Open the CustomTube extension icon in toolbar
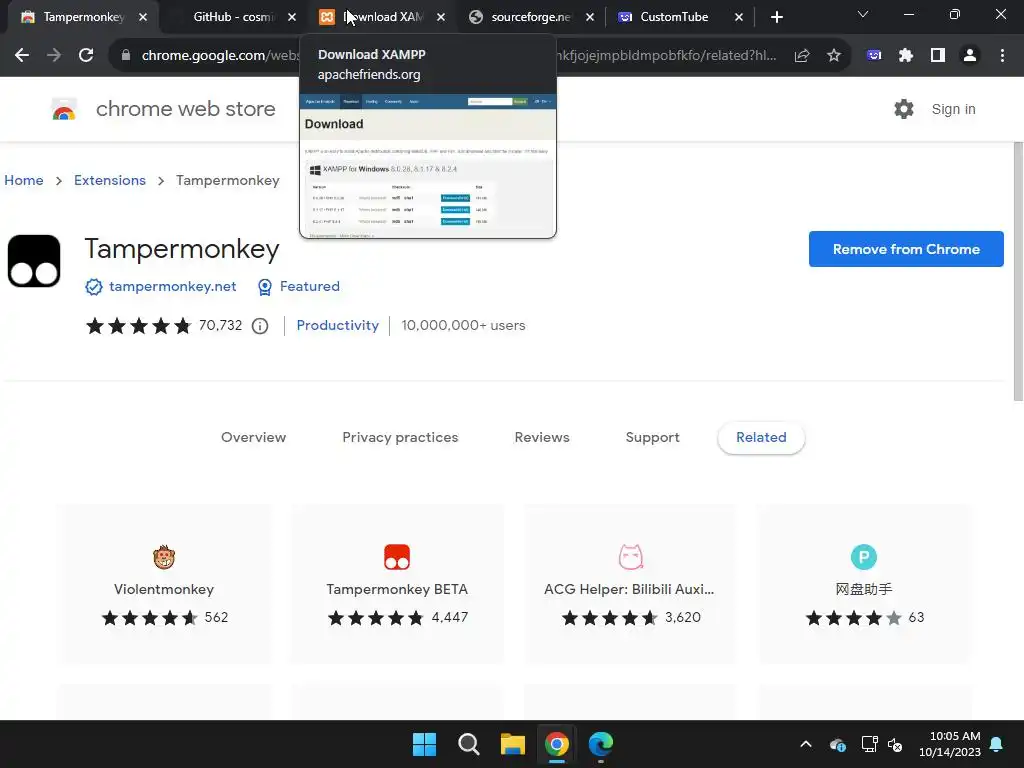 pyautogui.click(x=874, y=56)
